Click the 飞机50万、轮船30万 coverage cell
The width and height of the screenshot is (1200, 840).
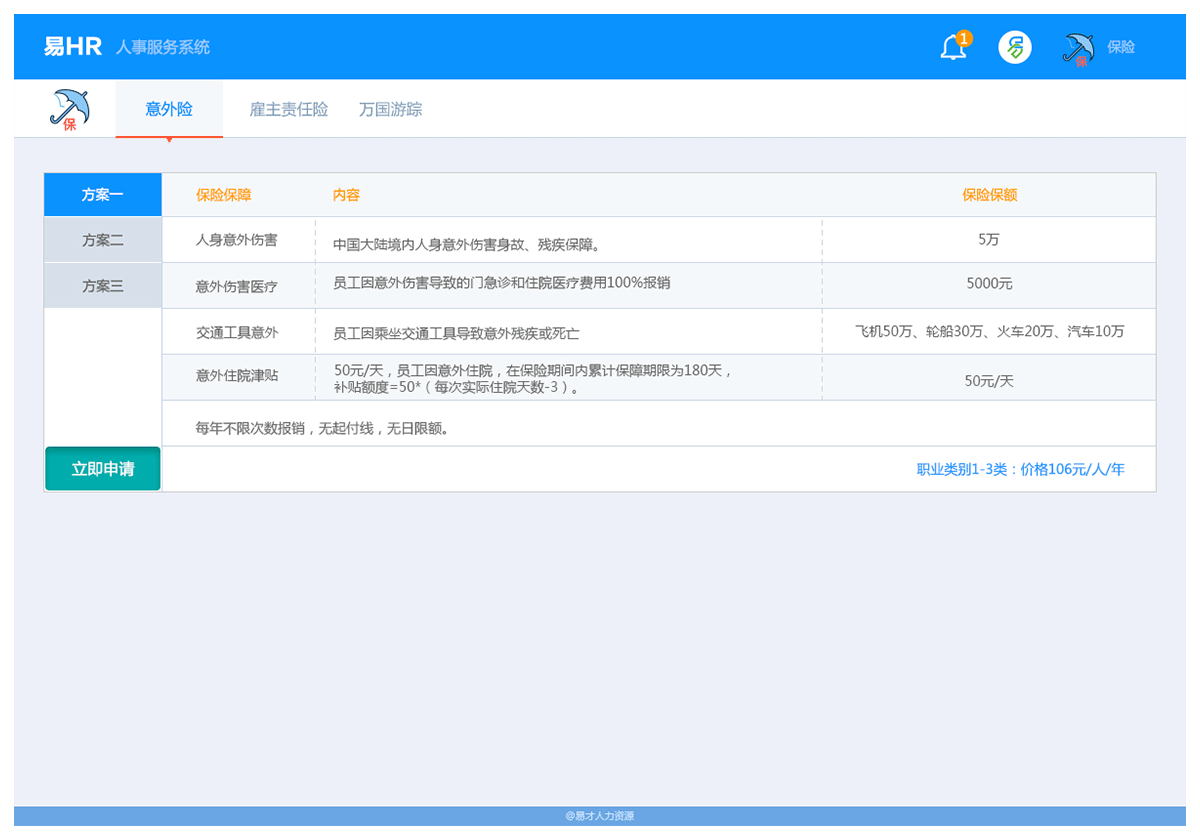(990, 331)
